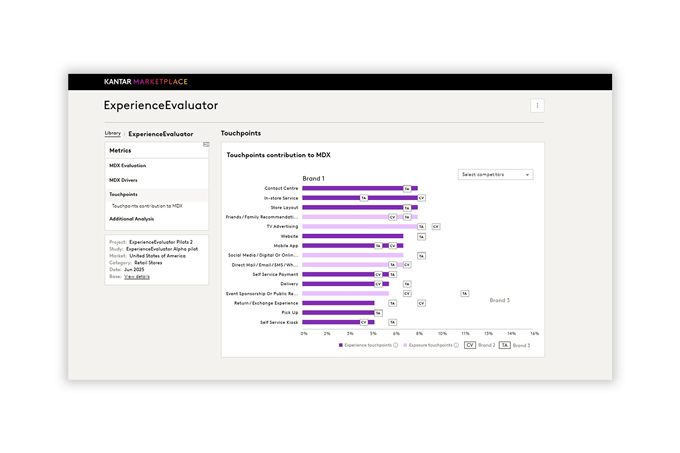
Task: Click the CV Brand 2 legend marker
Action: point(470,344)
